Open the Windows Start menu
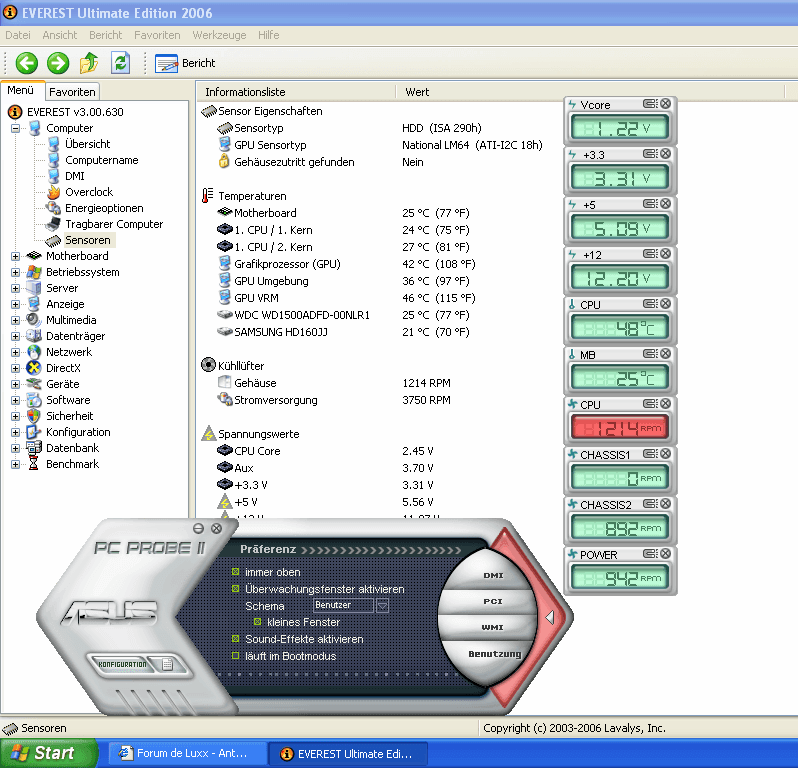The image size is (798, 768). (x=47, y=753)
